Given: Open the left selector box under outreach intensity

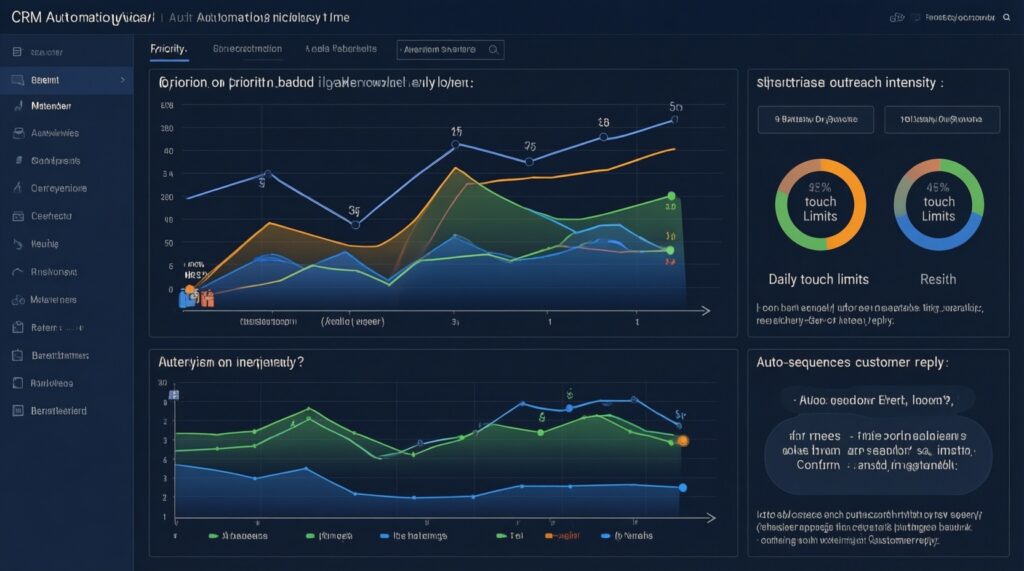Looking at the screenshot, I should [815, 120].
